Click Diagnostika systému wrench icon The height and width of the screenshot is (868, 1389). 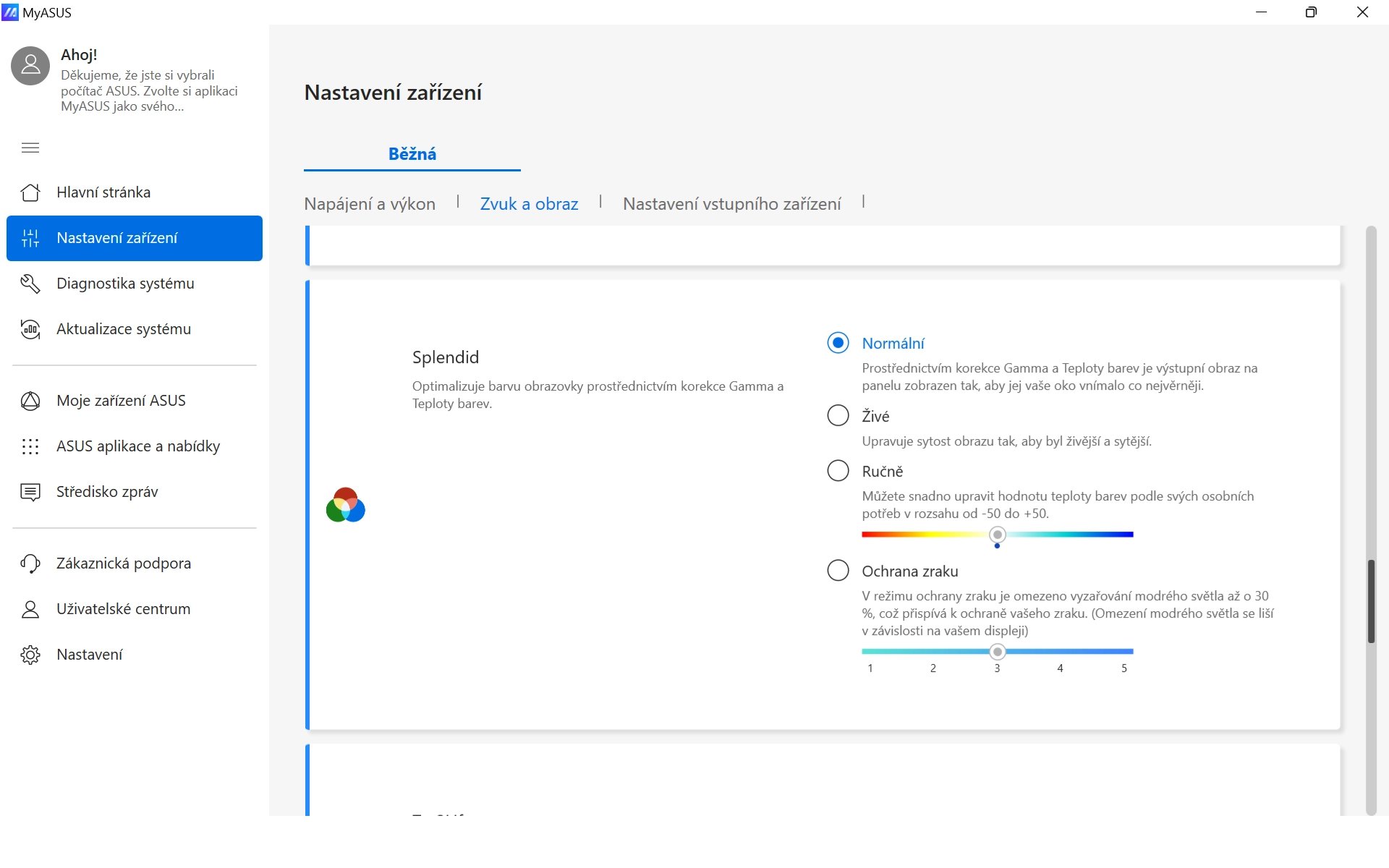(30, 284)
